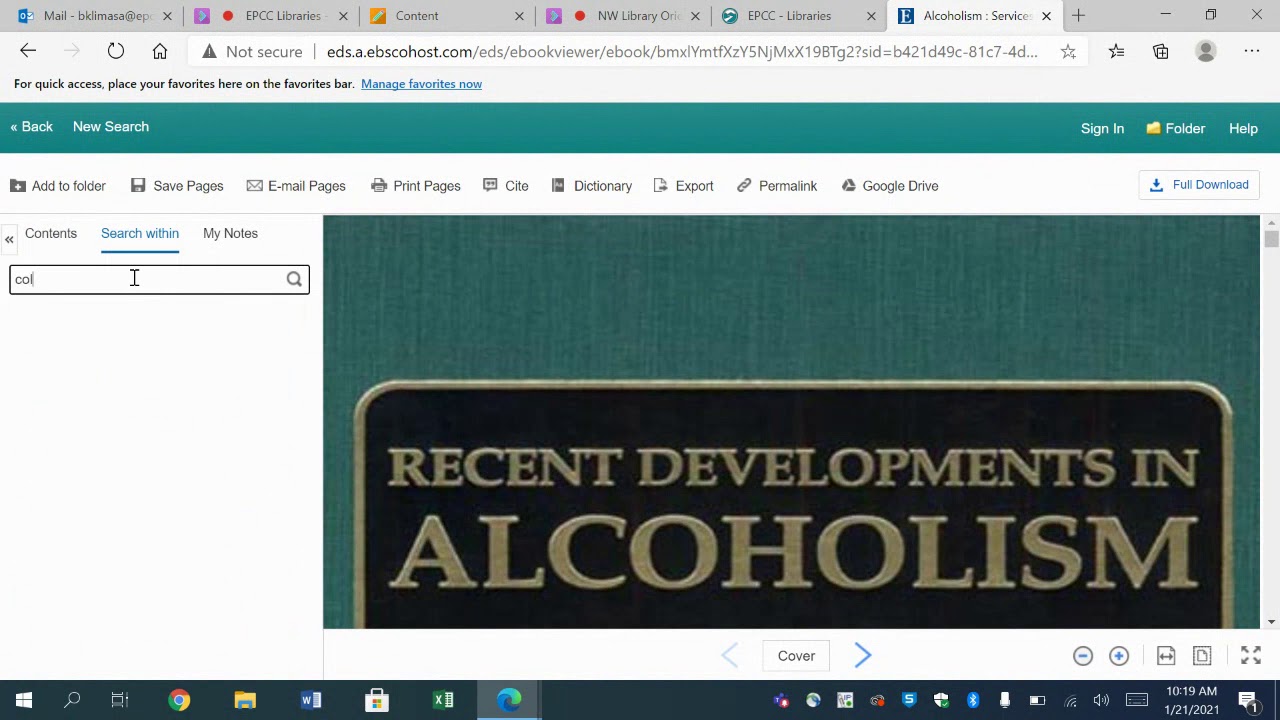Click Save Pages

pyautogui.click(x=177, y=186)
